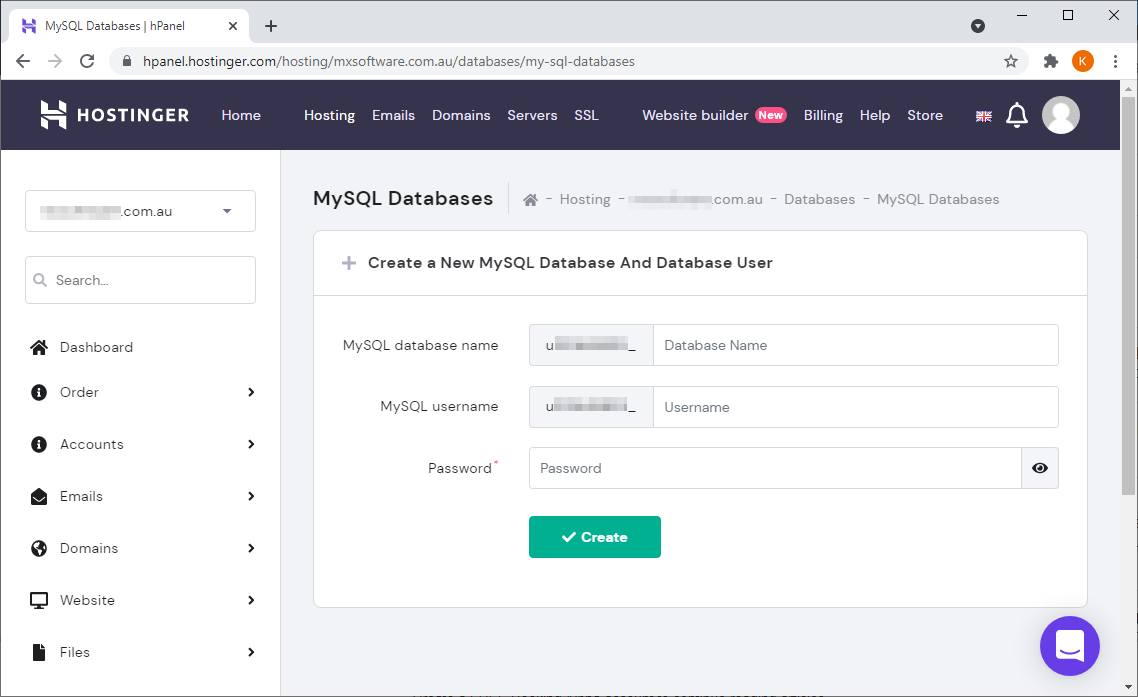The height and width of the screenshot is (697, 1138).
Task: Close the MySQL Databases tab
Action: click(x=233, y=26)
